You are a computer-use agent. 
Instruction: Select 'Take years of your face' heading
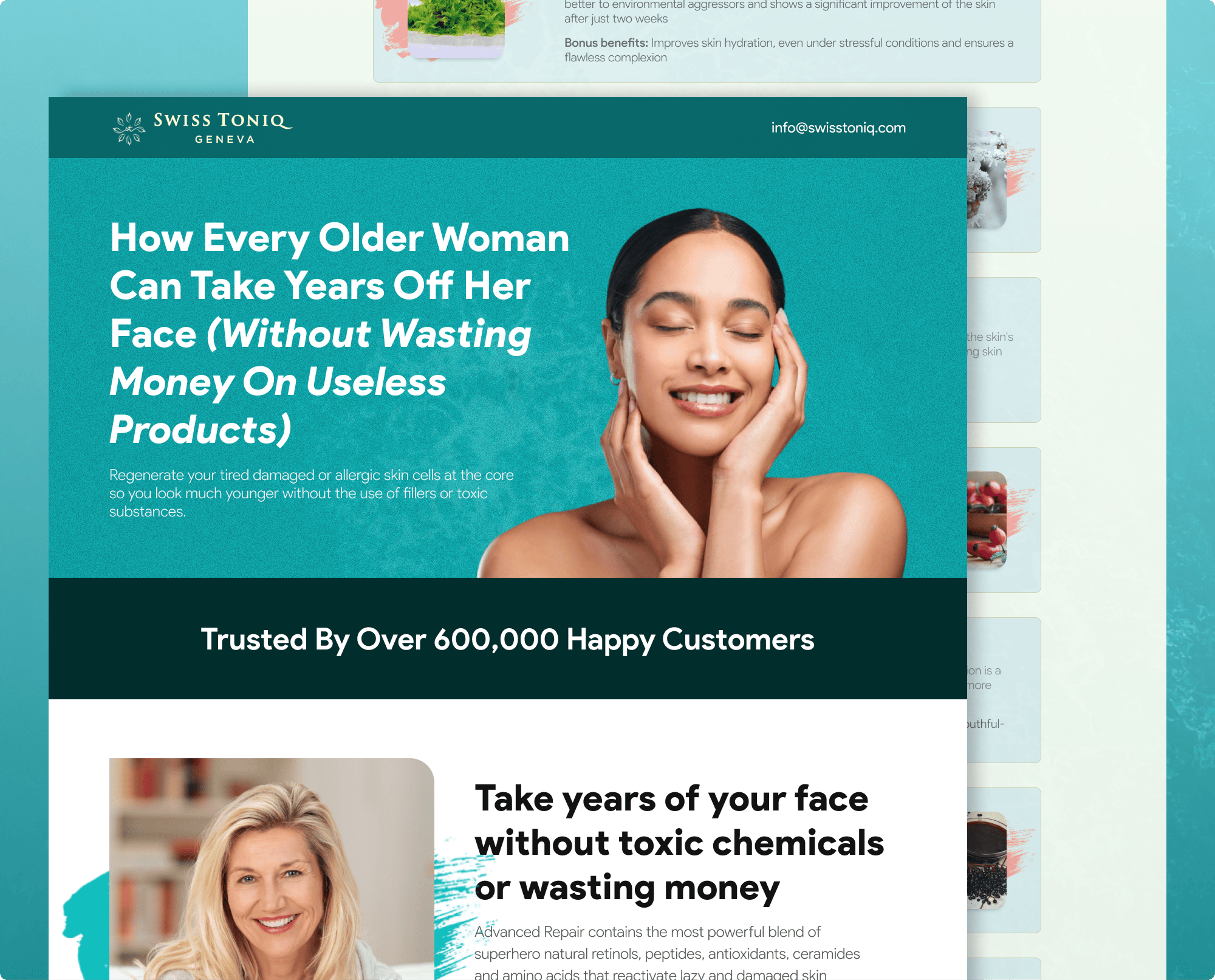(x=672, y=798)
